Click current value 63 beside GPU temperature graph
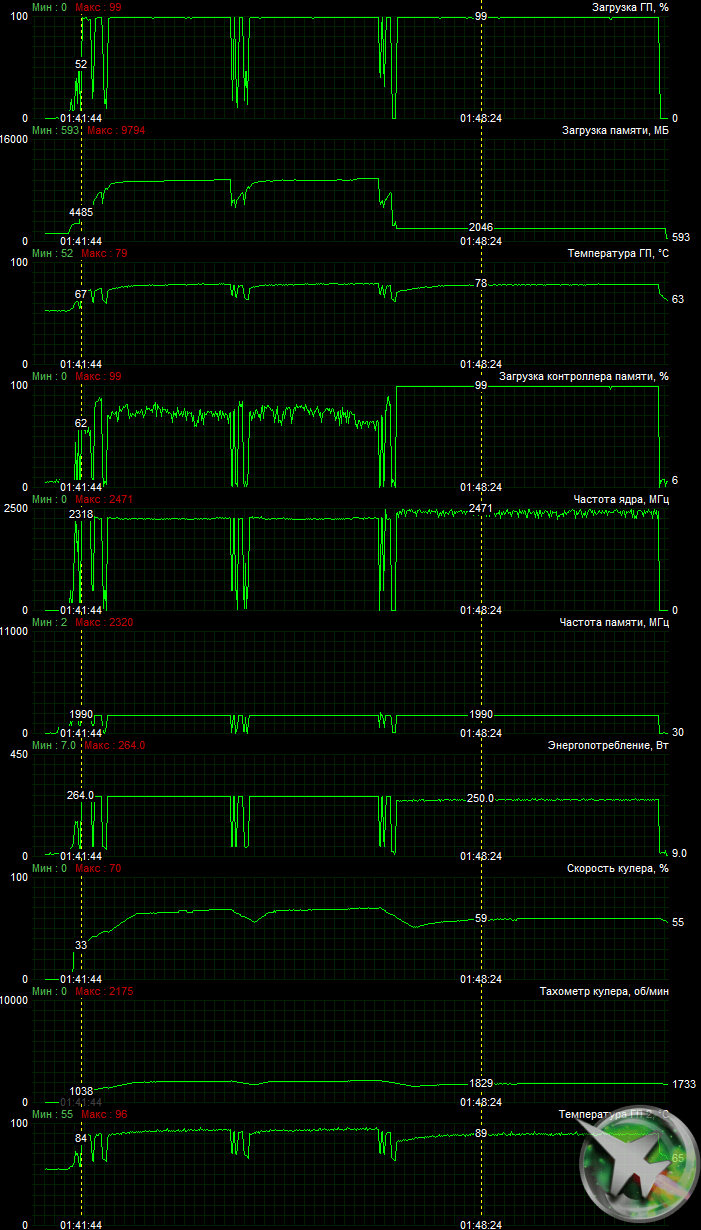This screenshot has width=701, height=1230. pos(678,299)
